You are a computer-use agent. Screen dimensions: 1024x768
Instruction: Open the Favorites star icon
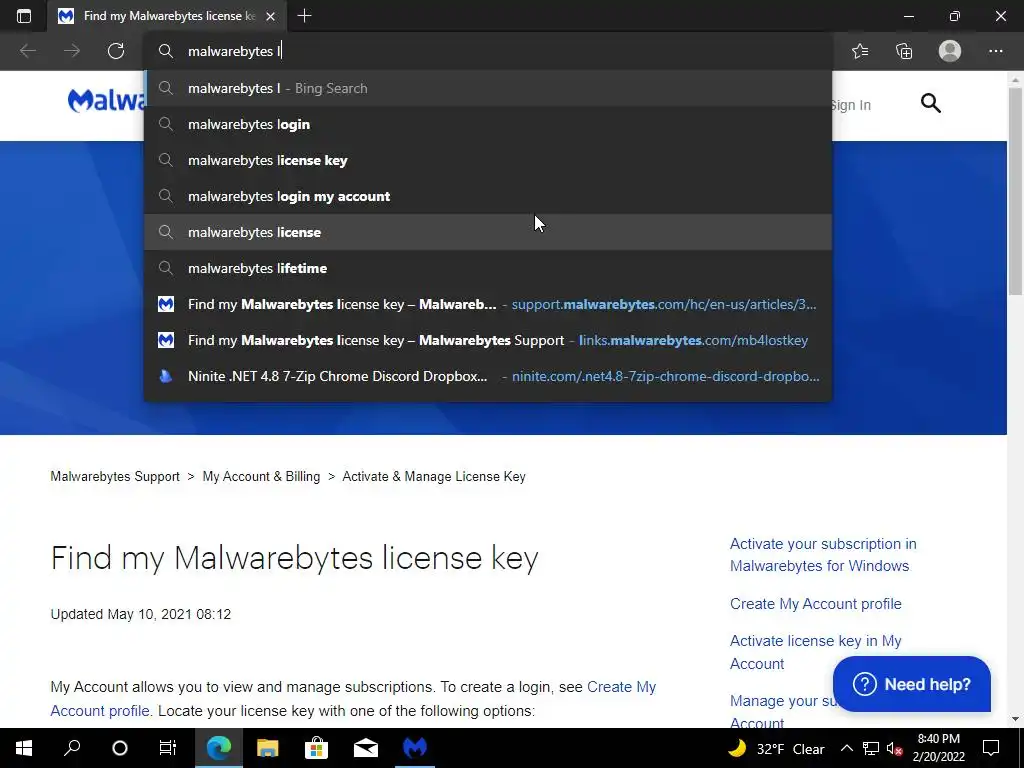click(860, 51)
